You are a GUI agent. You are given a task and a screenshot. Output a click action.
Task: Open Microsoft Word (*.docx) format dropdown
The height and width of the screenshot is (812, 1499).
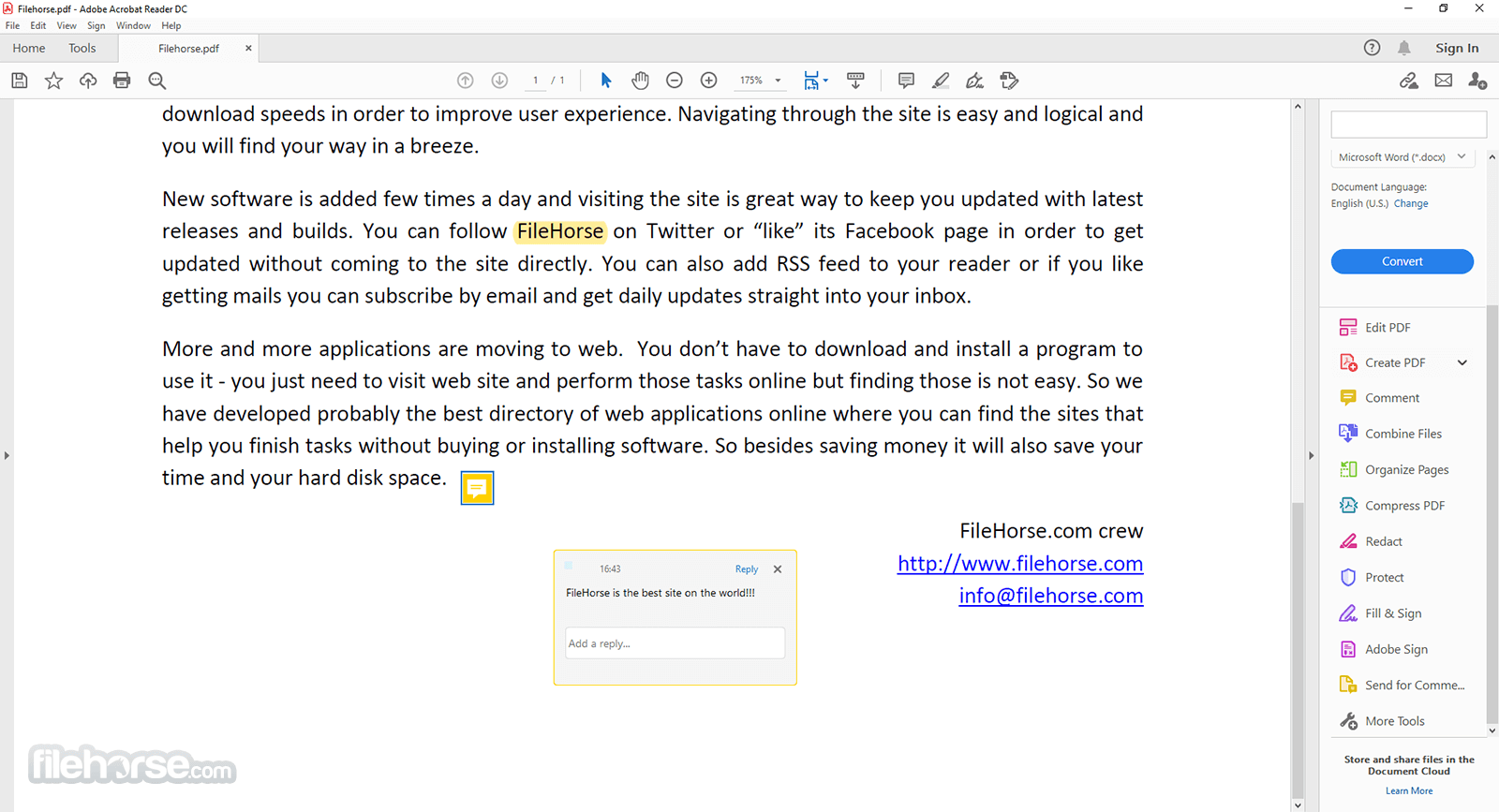point(1403,157)
